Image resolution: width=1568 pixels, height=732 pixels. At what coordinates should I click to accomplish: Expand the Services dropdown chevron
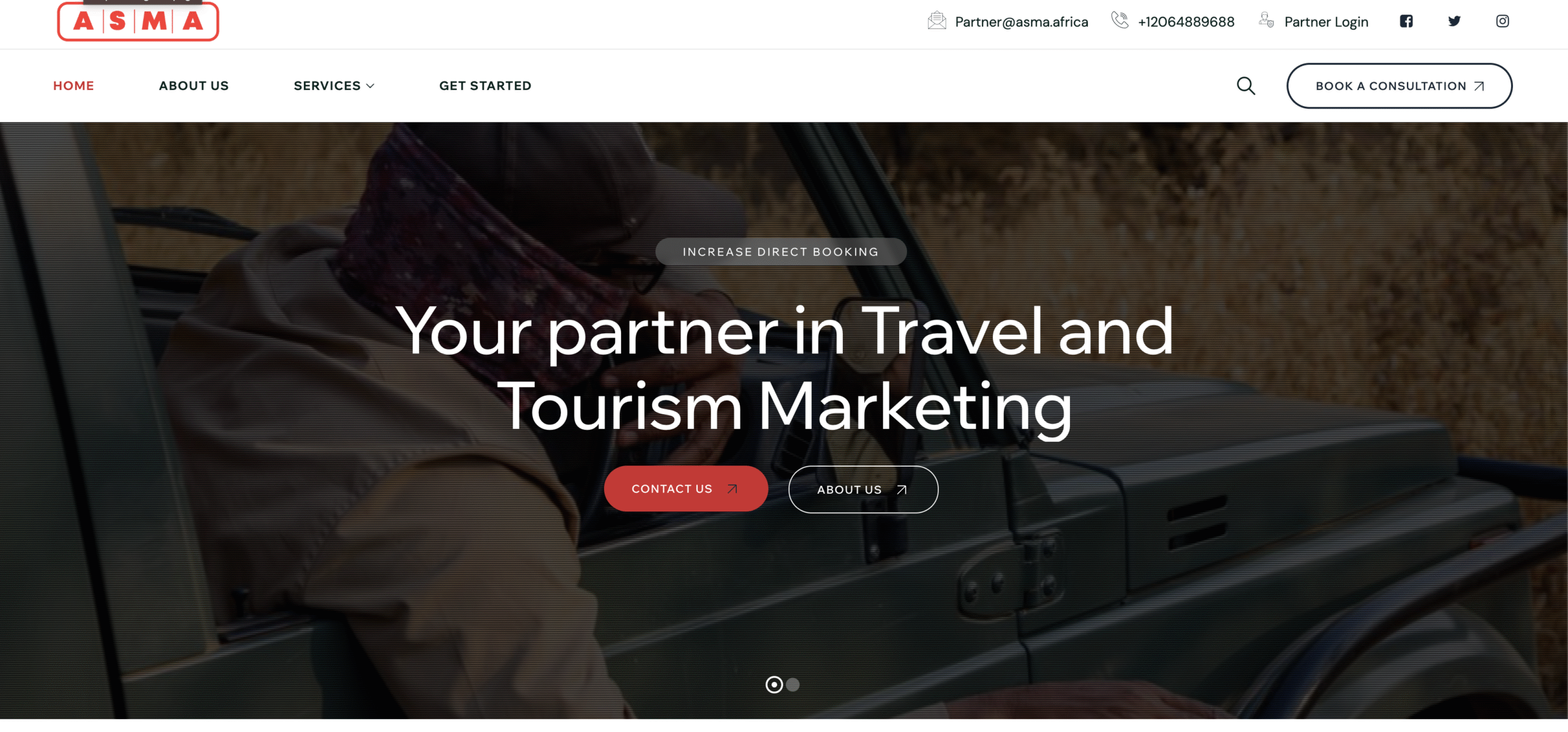(x=370, y=86)
